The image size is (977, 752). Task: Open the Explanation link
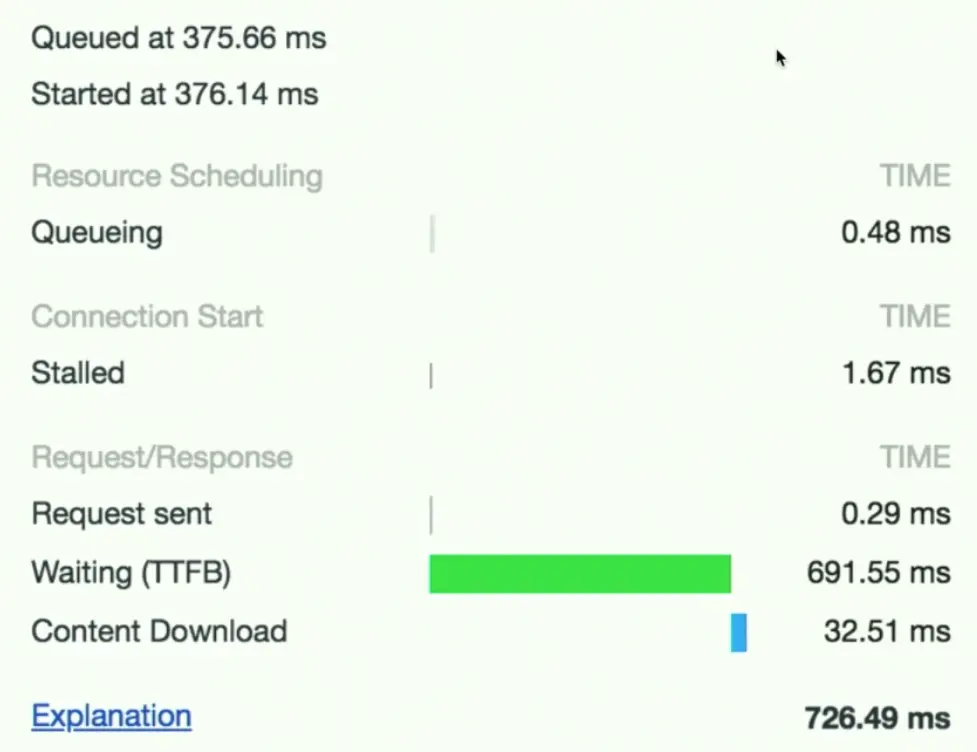point(112,716)
